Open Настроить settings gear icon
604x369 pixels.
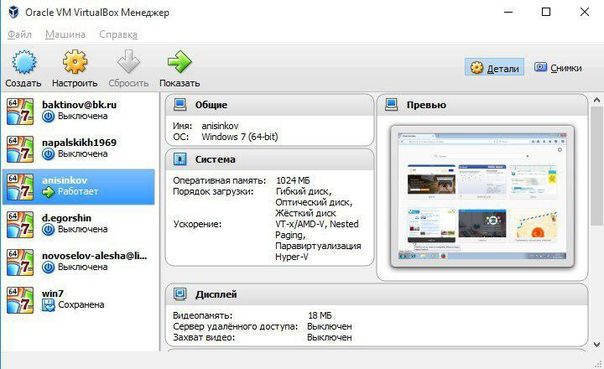(x=75, y=62)
